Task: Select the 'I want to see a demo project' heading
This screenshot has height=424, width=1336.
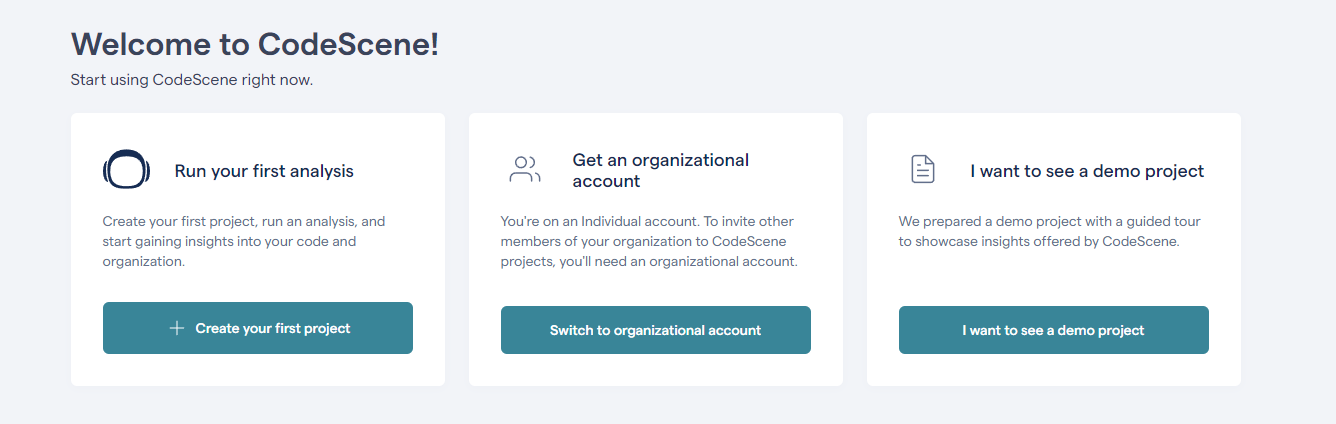Action: [1087, 171]
